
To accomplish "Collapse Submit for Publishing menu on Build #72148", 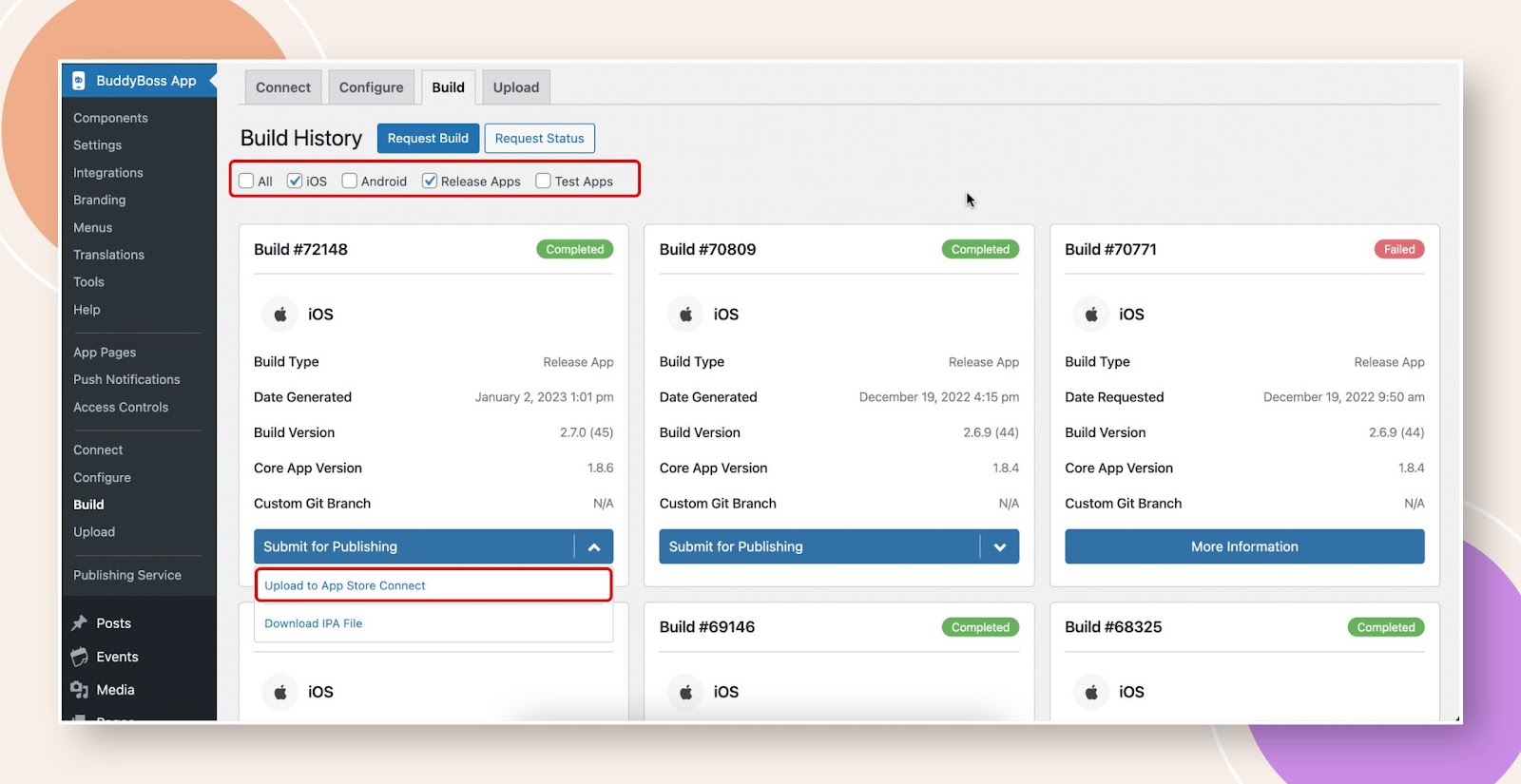I will tap(594, 546).
